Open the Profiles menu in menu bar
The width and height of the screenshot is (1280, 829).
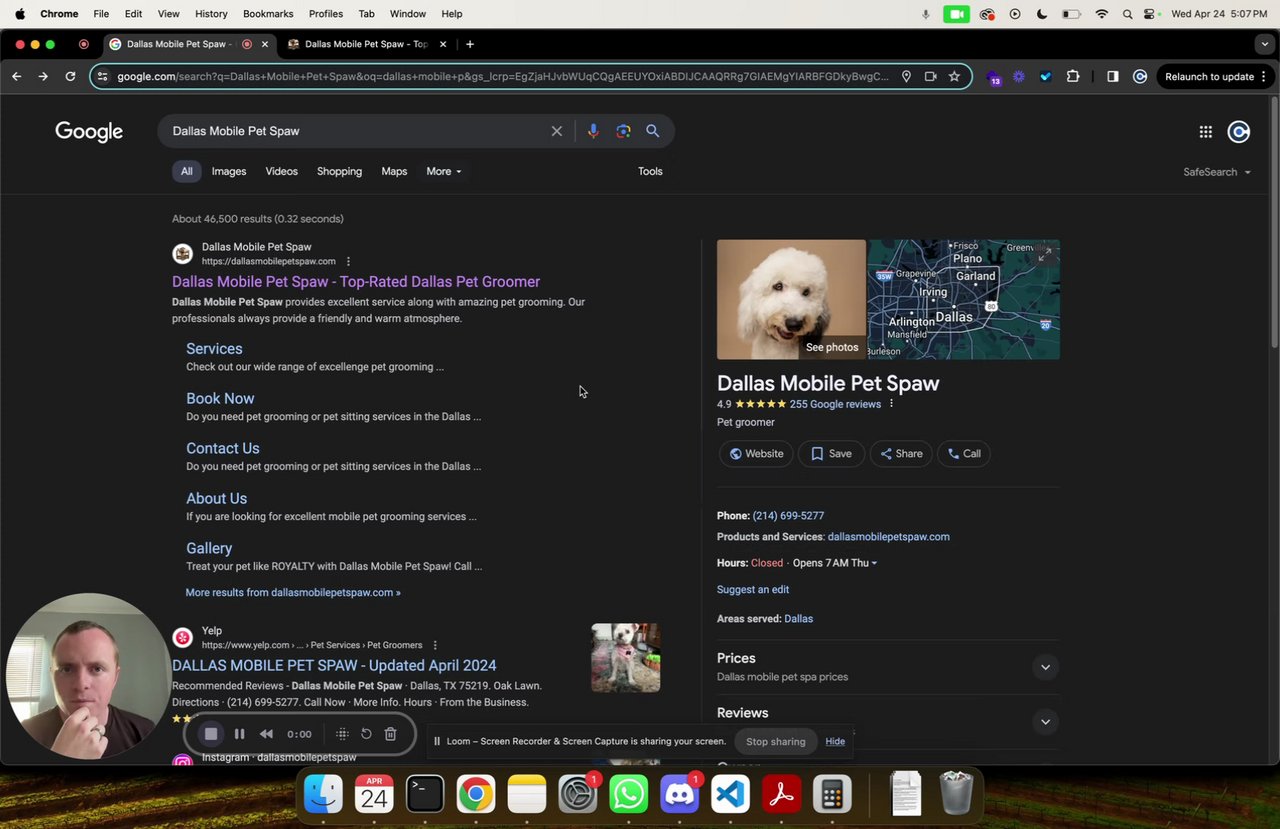click(x=326, y=14)
